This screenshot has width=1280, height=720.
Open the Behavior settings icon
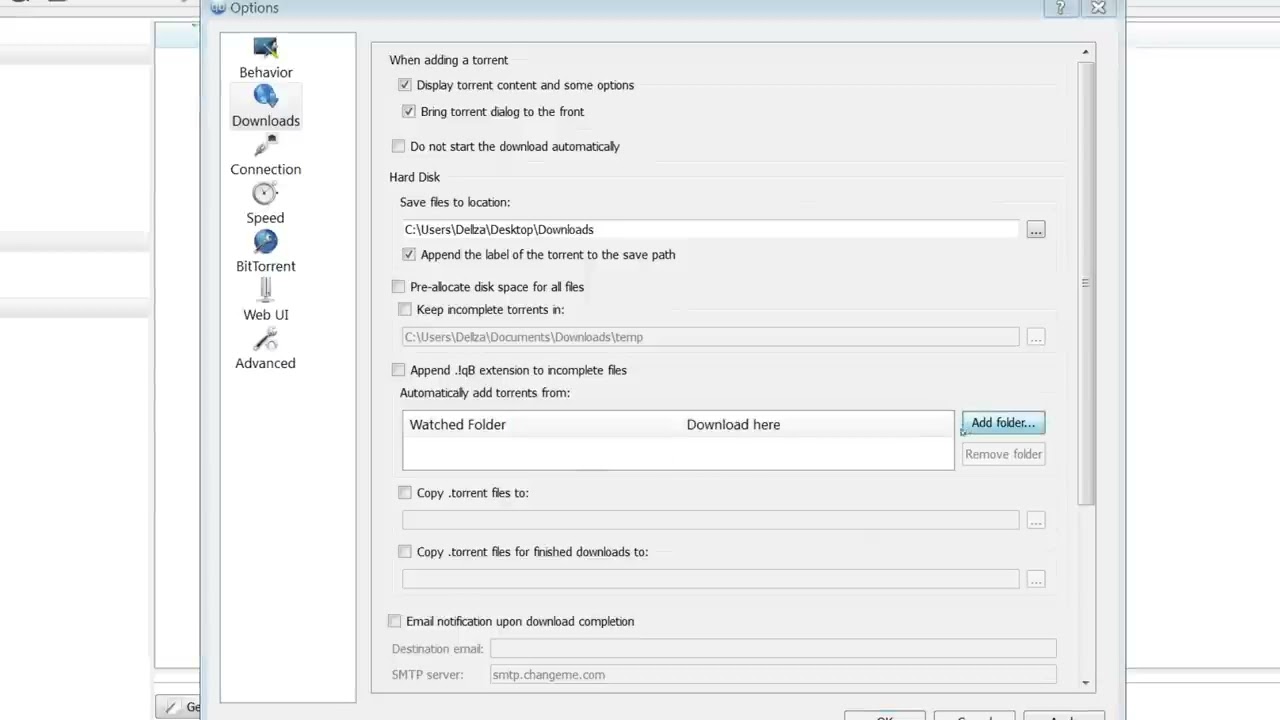(265, 49)
